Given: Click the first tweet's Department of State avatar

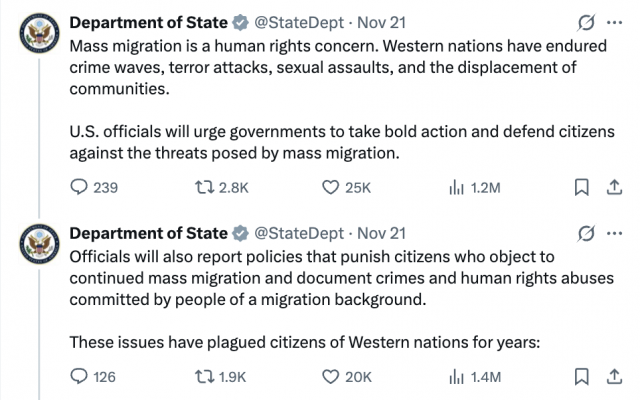Looking at the screenshot, I should pos(38,37).
